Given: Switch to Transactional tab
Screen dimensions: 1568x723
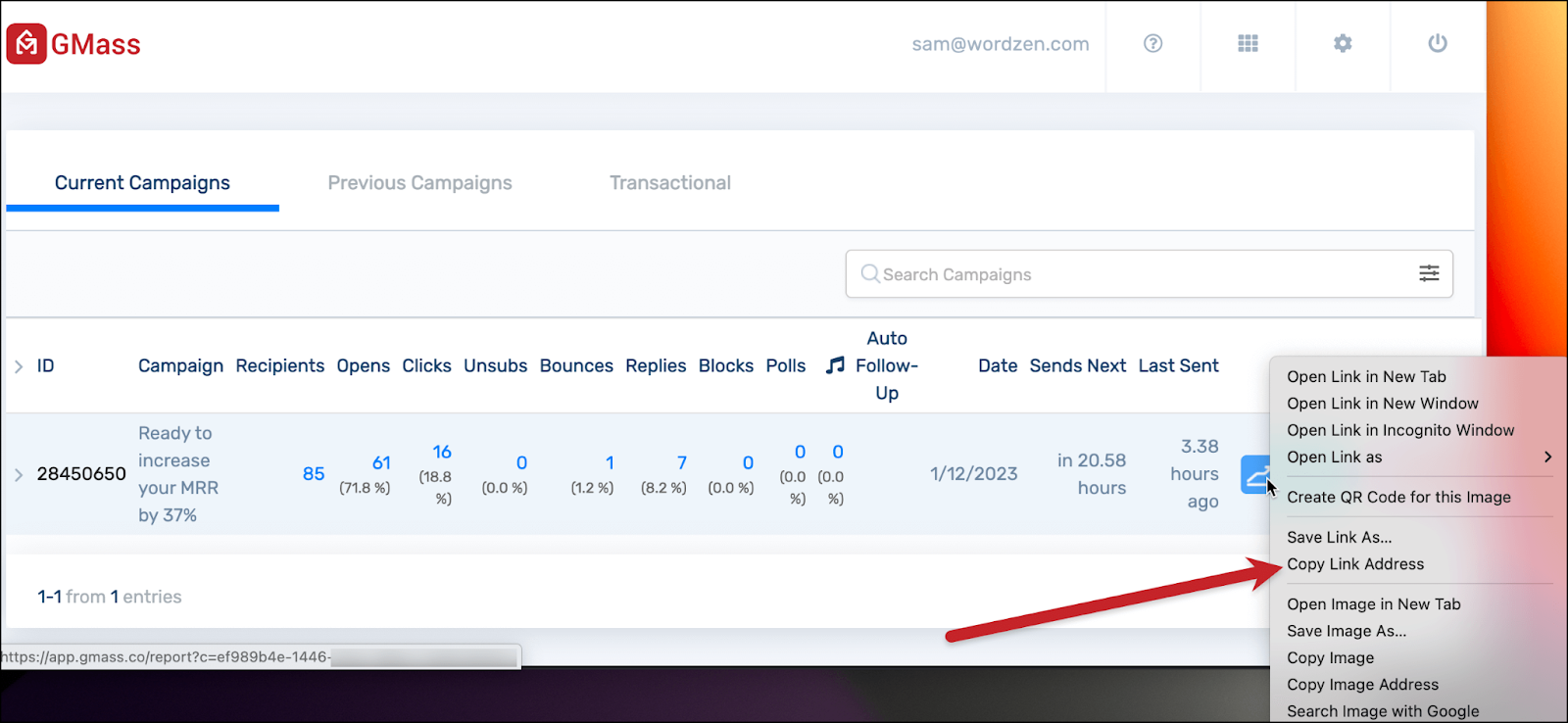Looking at the screenshot, I should click(x=670, y=183).
